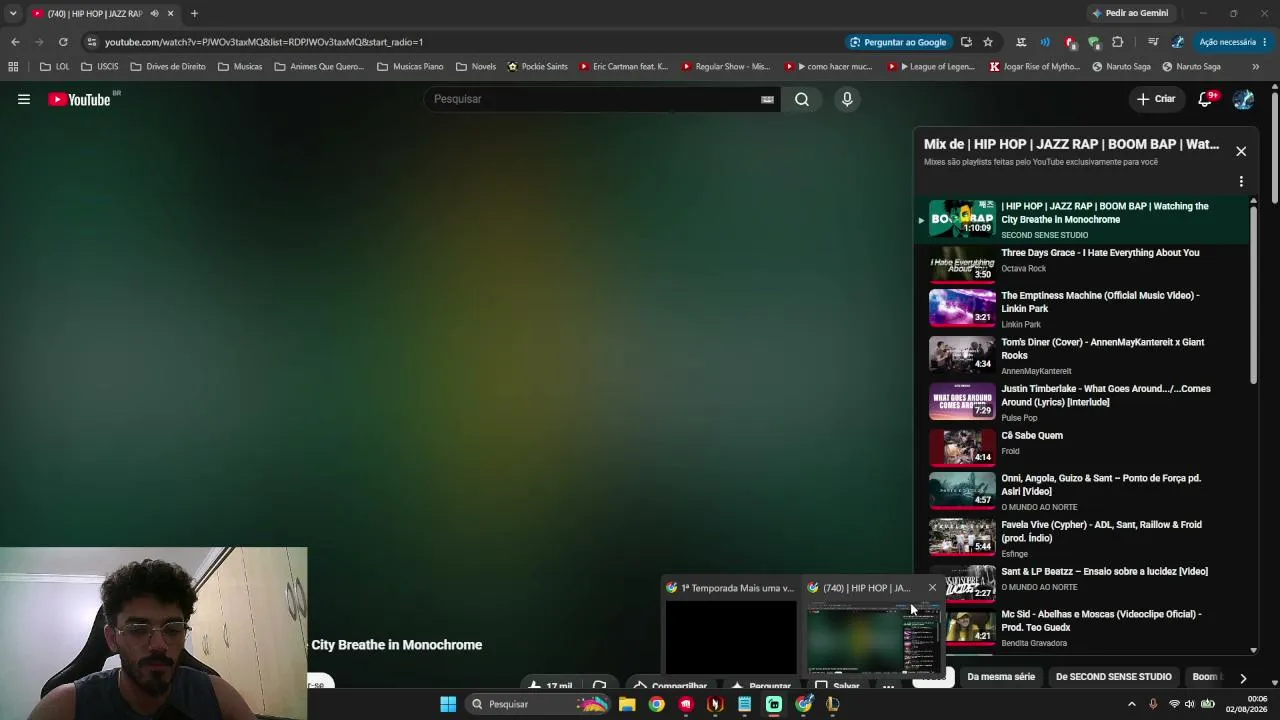The width and height of the screenshot is (1280, 720).
Task: Bookmark this page with the star
Action: pyautogui.click(x=988, y=42)
